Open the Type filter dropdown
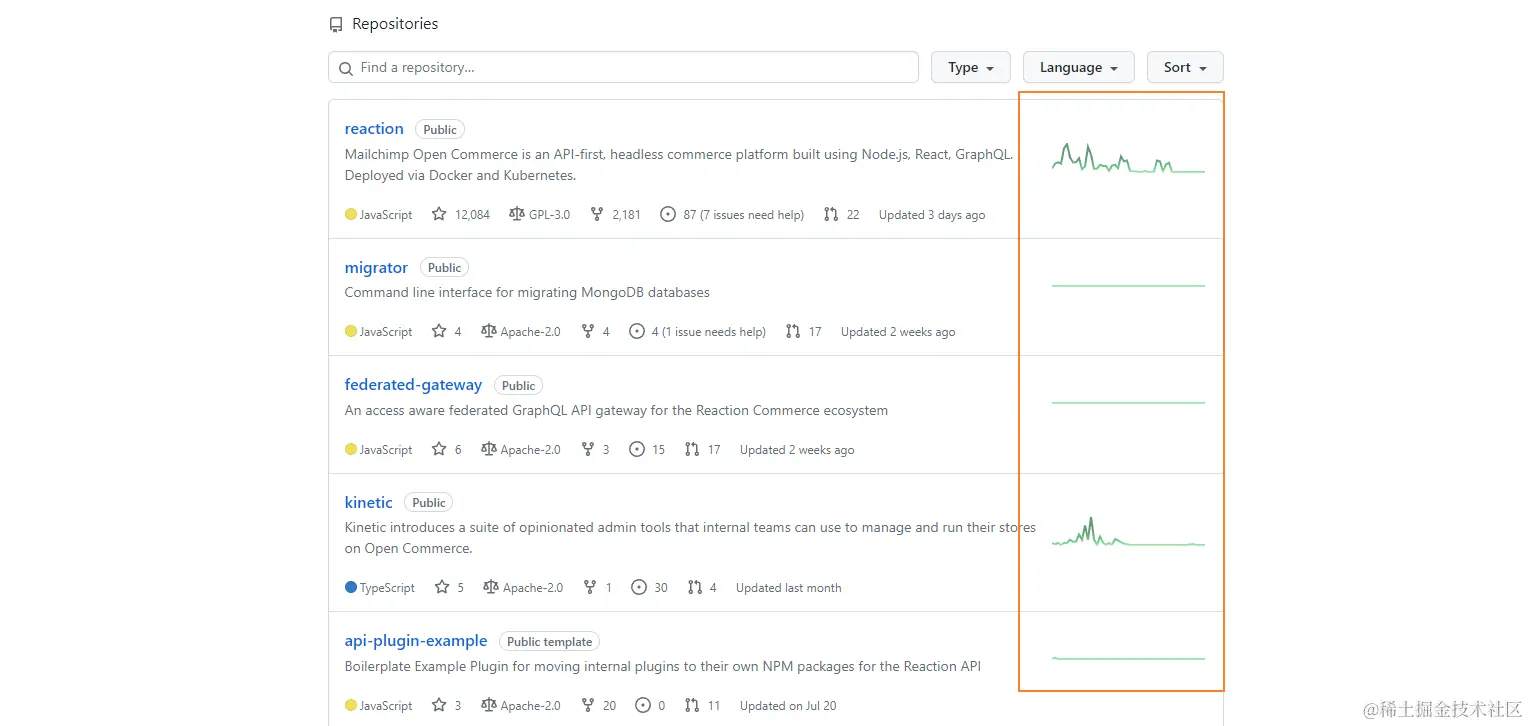The image size is (1529, 726). 971,67
